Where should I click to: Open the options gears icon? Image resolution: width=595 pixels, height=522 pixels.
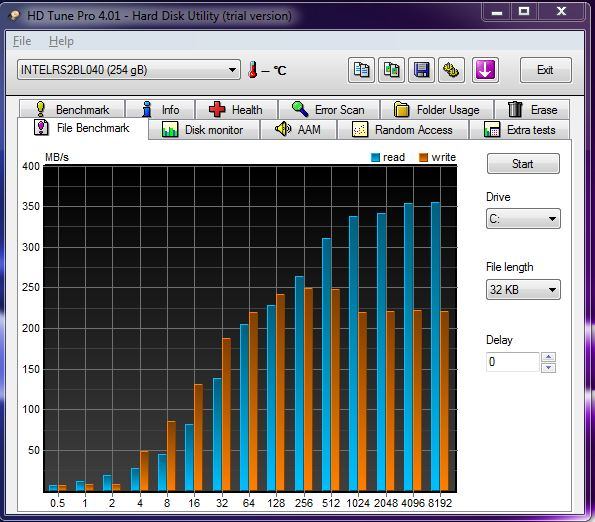point(451,70)
